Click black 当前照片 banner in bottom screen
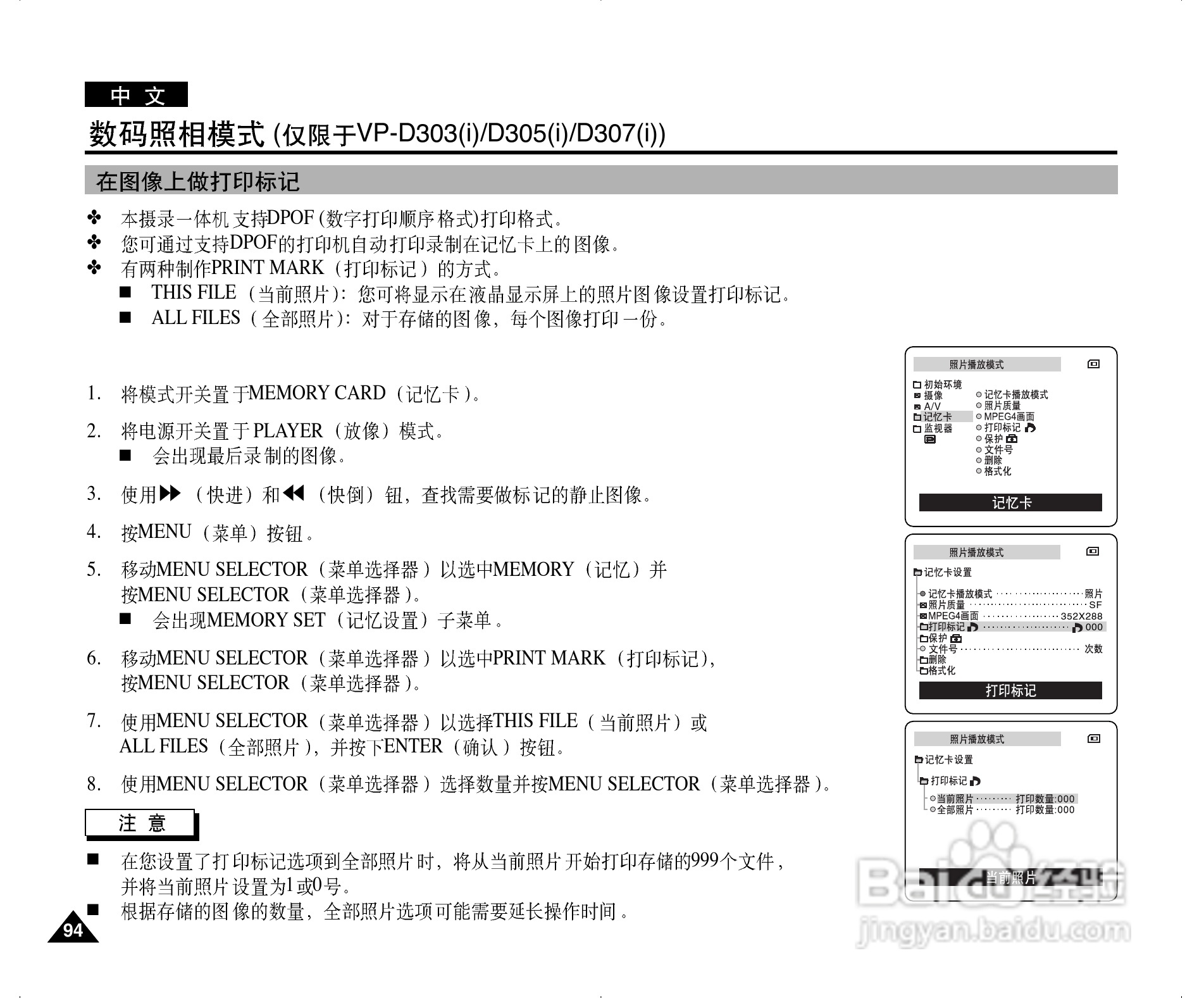 point(1010,877)
